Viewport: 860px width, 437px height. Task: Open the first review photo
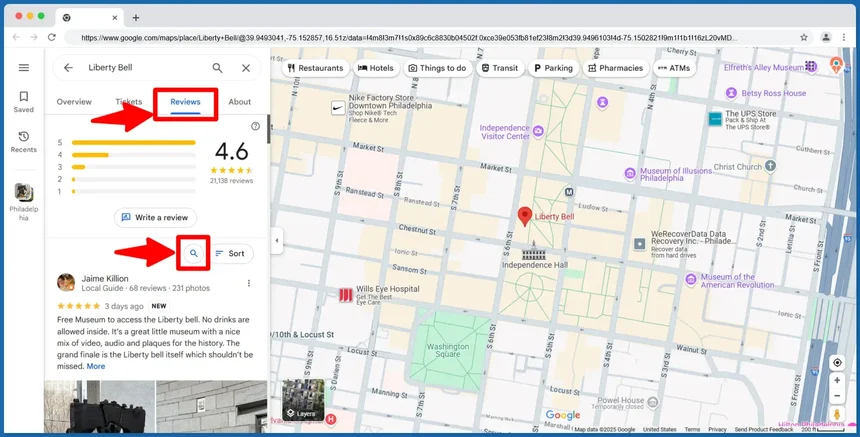click(99, 406)
